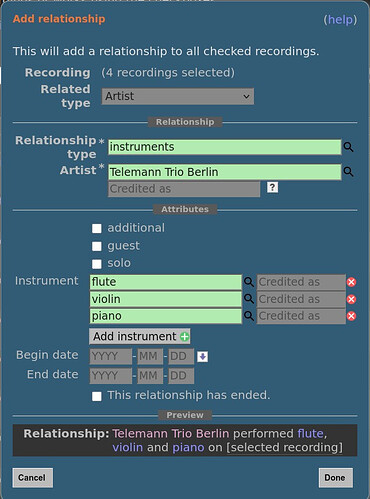
Task: Open the help link in dialog header
Action: click(340, 19)
